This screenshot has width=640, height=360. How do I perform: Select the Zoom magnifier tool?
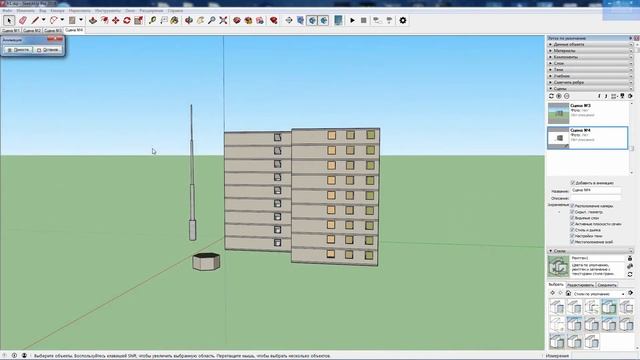[211, 20]
